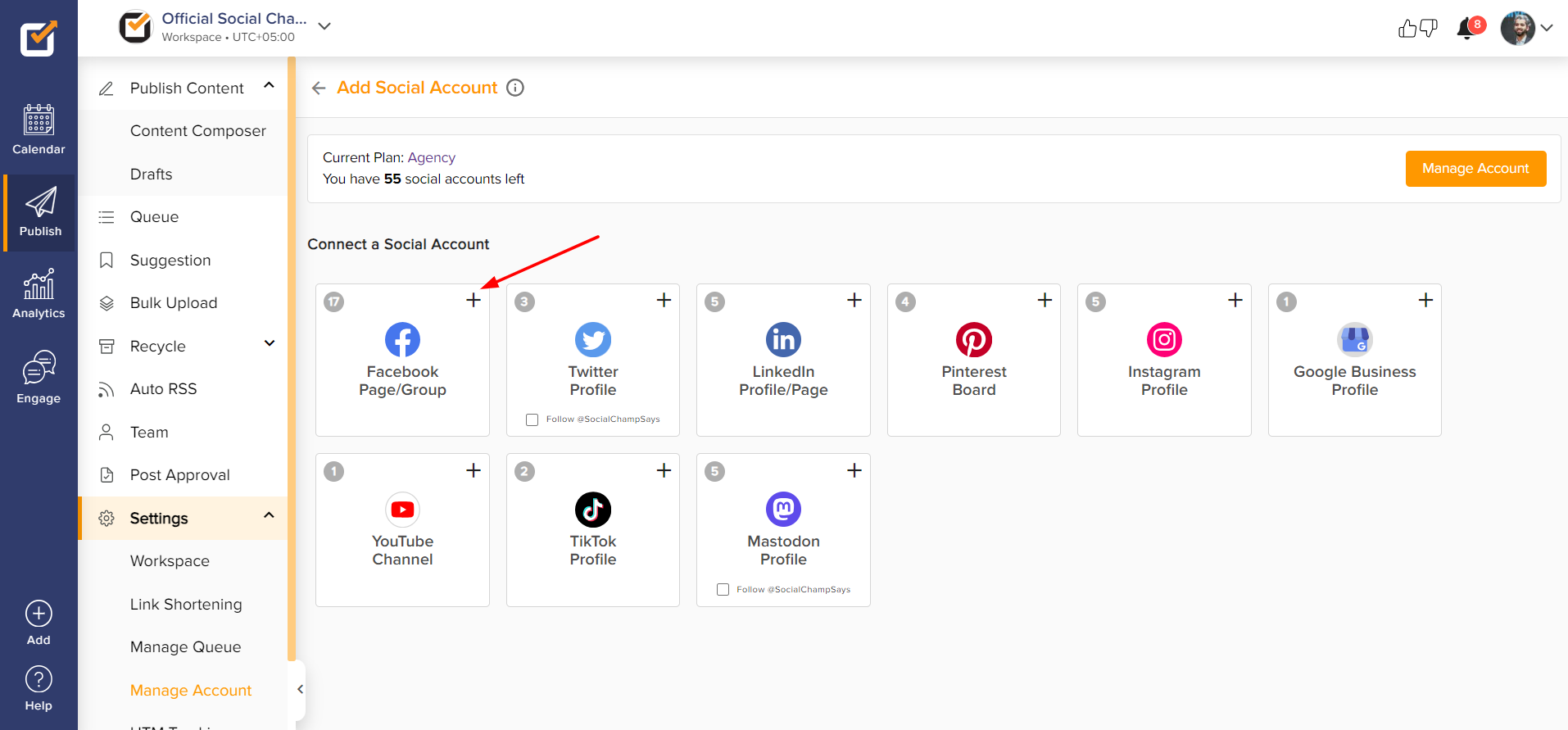Check Follow @SocialChampSays under Twitter Profile
This screenshot has width=1568, height=730.
coord(532,419)
